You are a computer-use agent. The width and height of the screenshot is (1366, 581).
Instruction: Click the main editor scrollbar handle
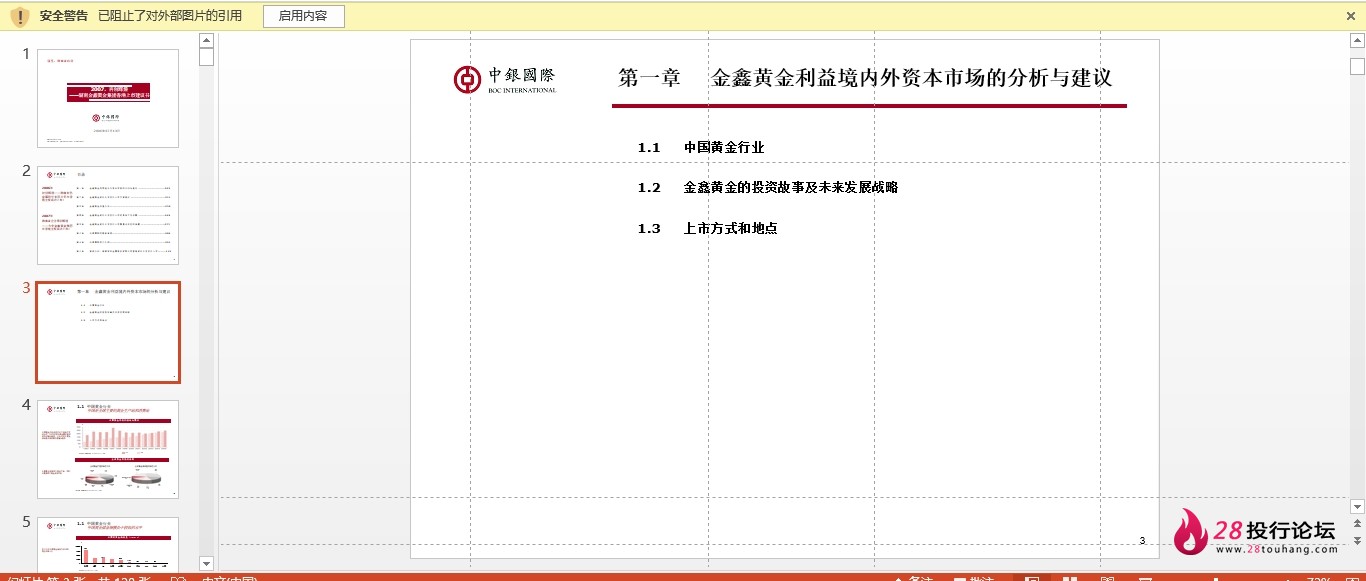click(1357, 66)
